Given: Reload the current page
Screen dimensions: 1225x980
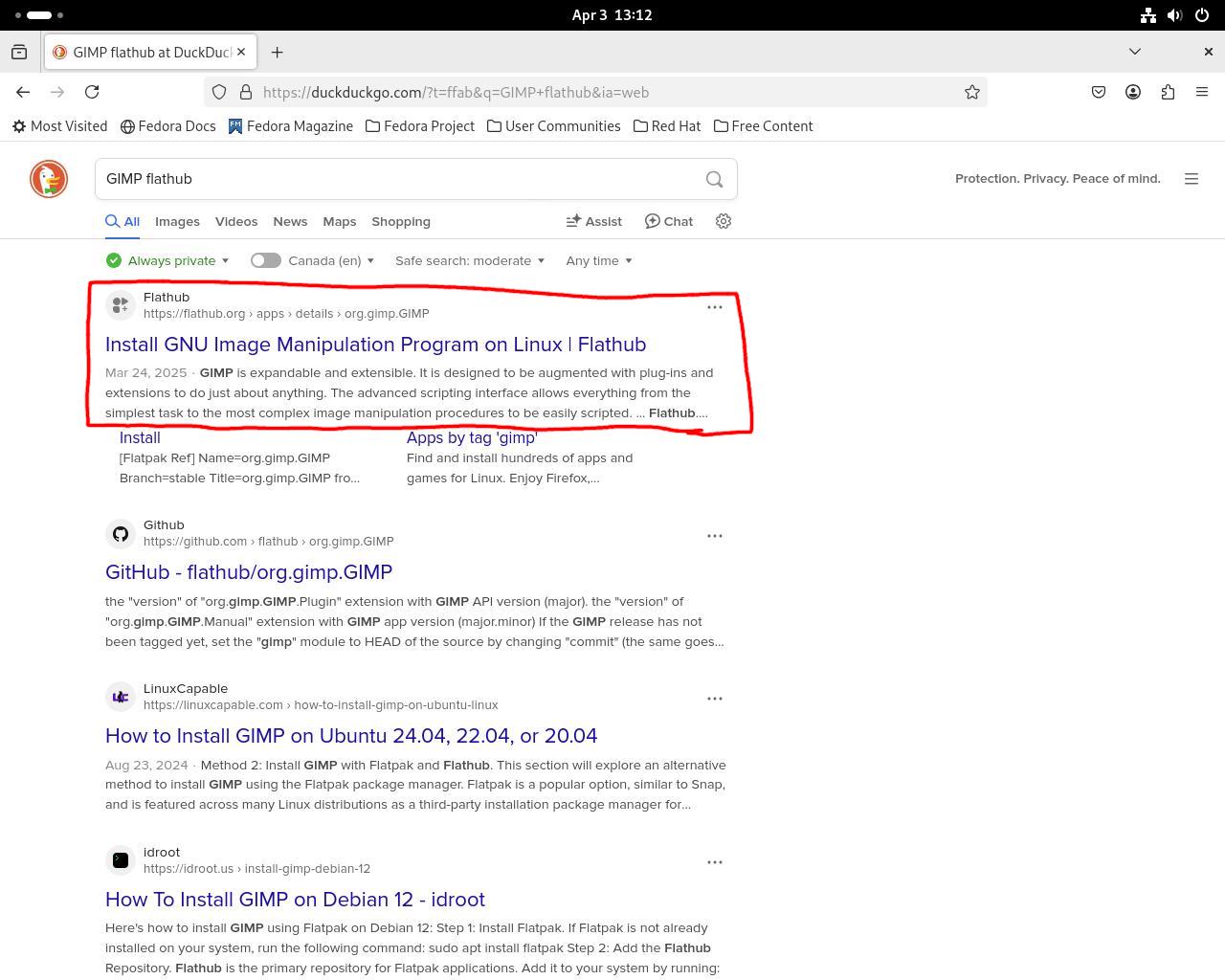Looking at the screenshot, I should coord(92,92).
